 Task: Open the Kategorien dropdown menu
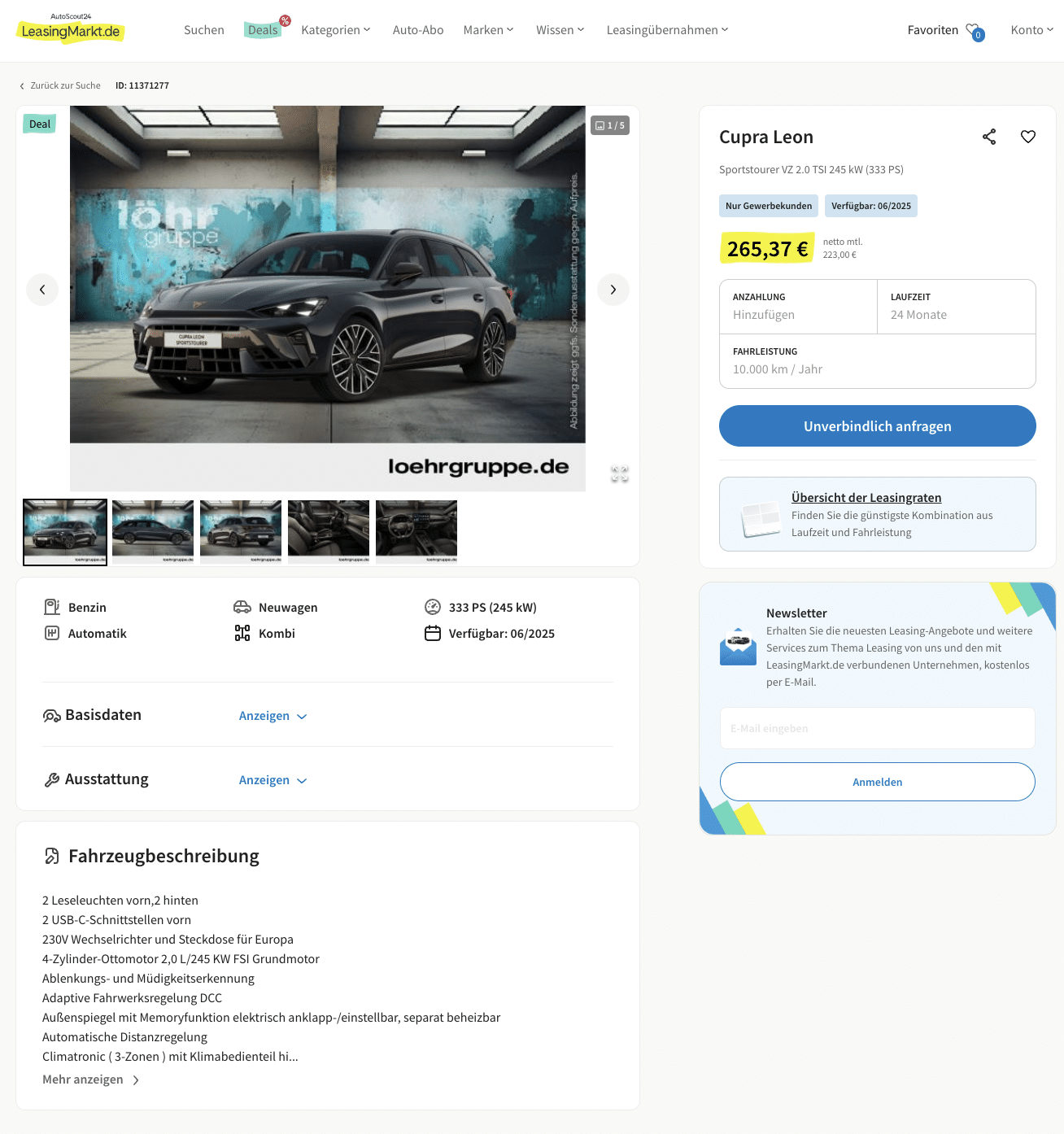click(336, 30)
